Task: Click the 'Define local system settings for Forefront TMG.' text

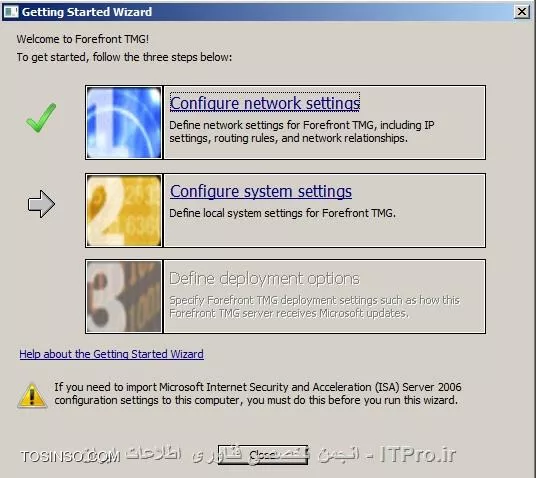Action: (282, 213)
